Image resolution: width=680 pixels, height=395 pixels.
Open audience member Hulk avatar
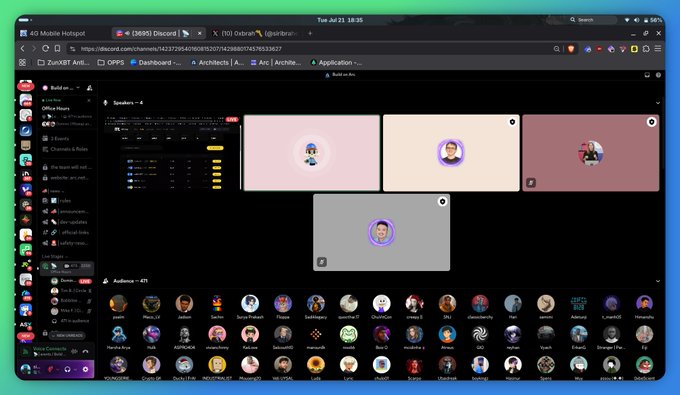[x=151, y=335]
